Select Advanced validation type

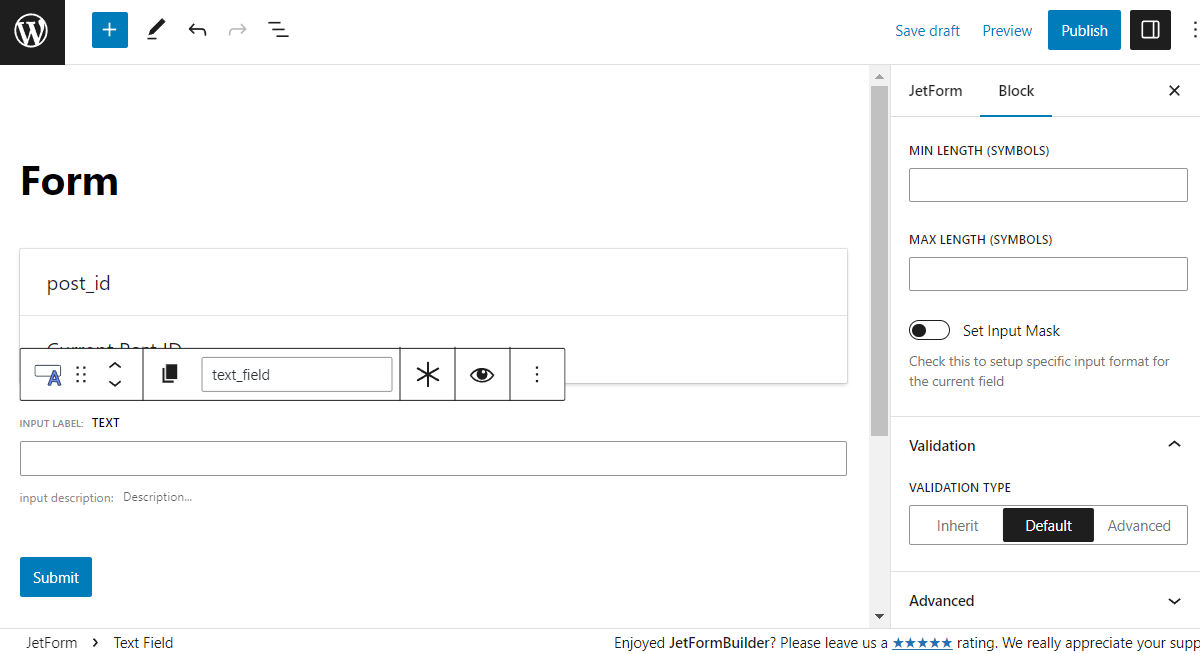[x=1140, y=525]
